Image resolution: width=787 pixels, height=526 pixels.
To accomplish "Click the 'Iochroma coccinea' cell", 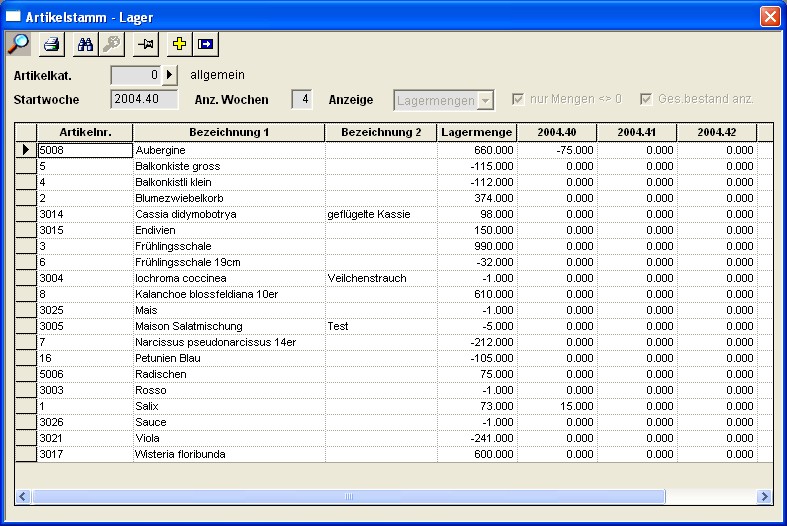I will pyautogui.click(x=229, y=278).
